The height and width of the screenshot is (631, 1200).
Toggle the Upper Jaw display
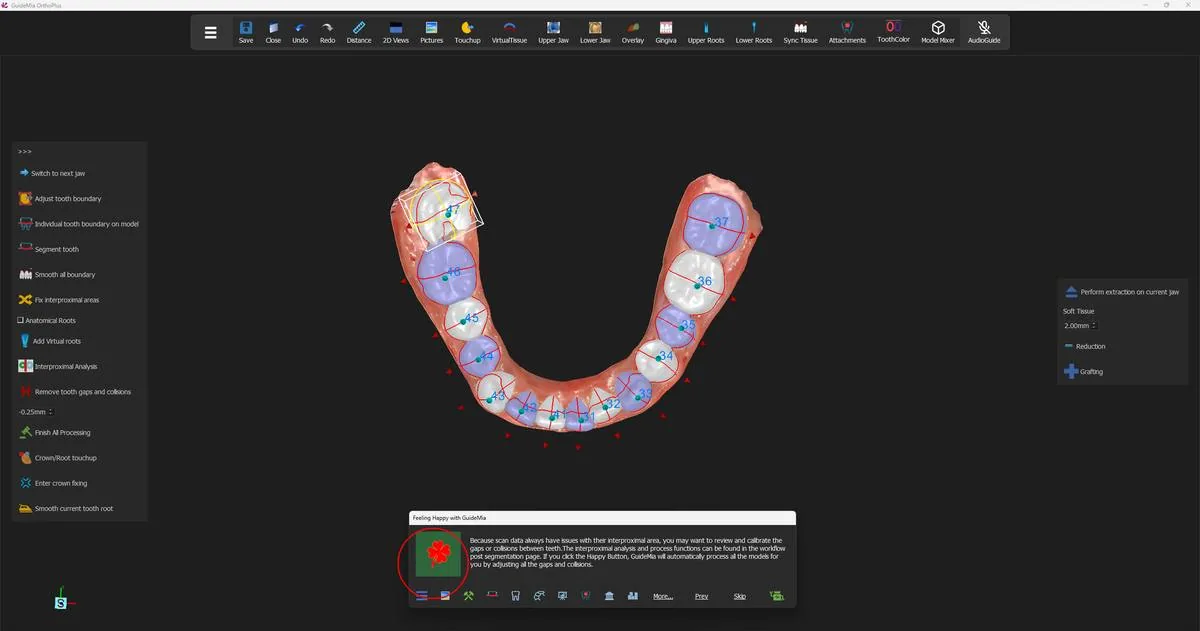click(x=553, y=32)
